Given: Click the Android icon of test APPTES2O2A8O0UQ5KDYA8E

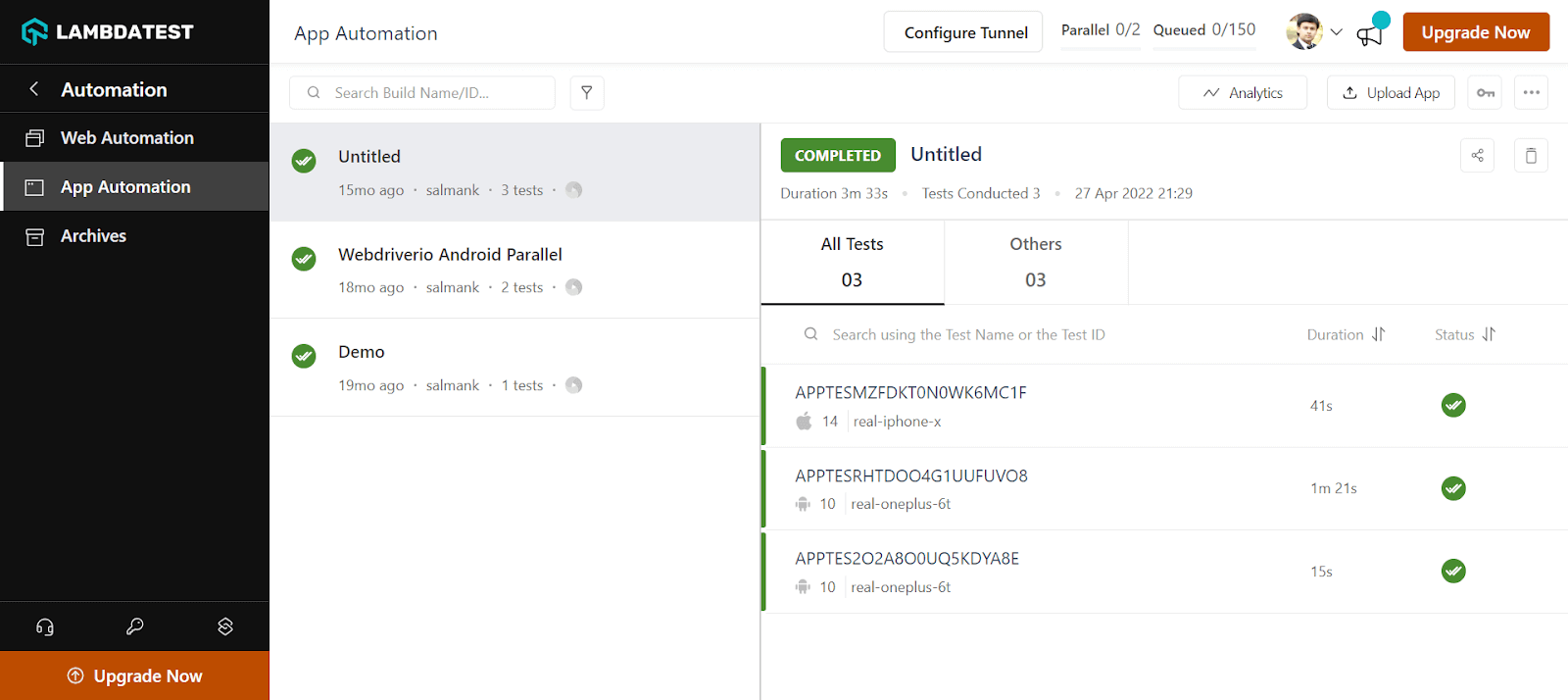Looking at the screenshot, I should point(803,587).
